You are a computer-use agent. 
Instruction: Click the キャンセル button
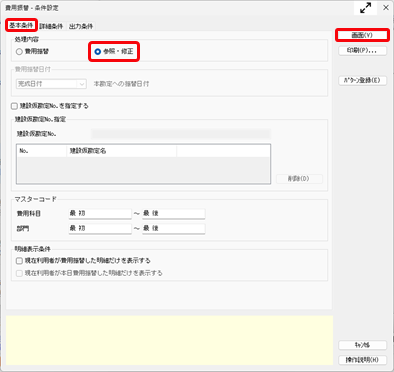click(x=362, y=345)
